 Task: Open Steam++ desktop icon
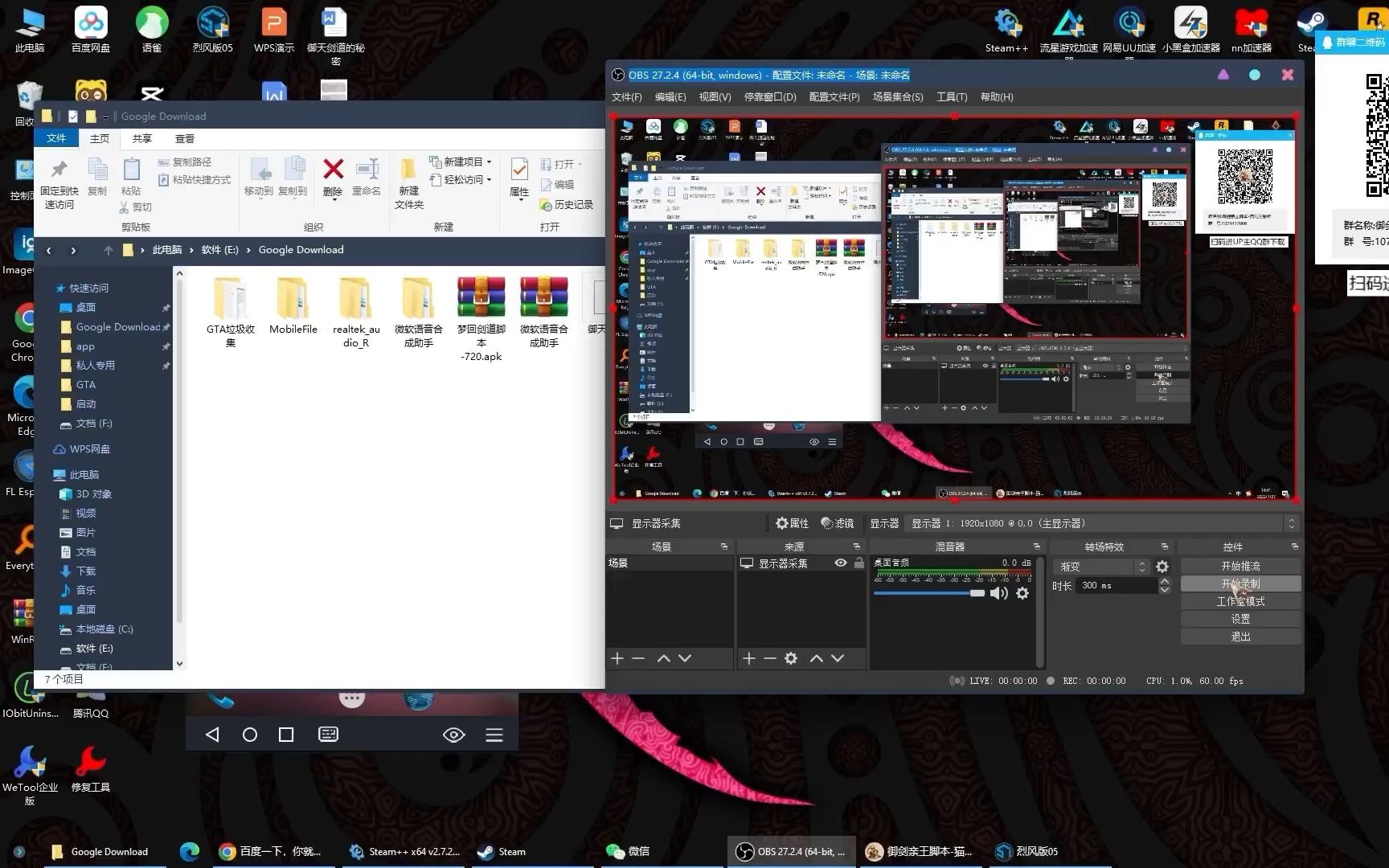1007,31
